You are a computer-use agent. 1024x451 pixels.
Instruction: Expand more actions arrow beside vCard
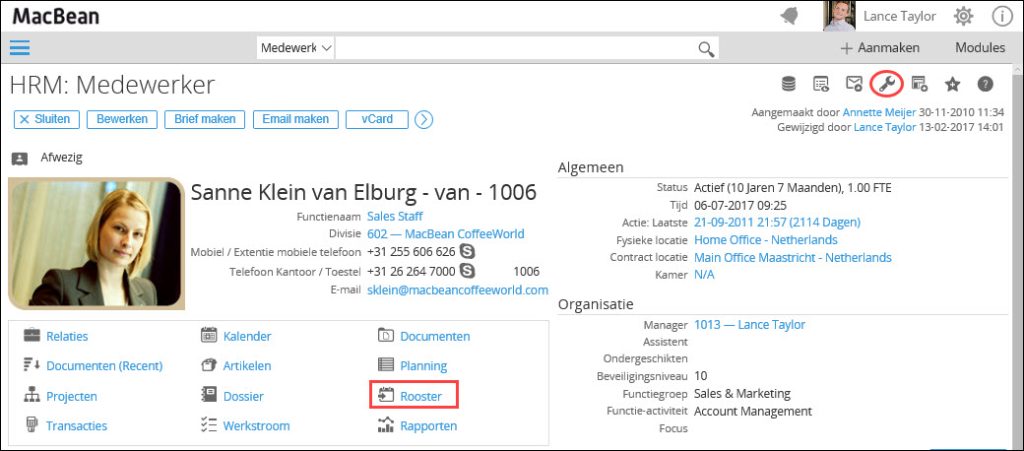(424, 119)
